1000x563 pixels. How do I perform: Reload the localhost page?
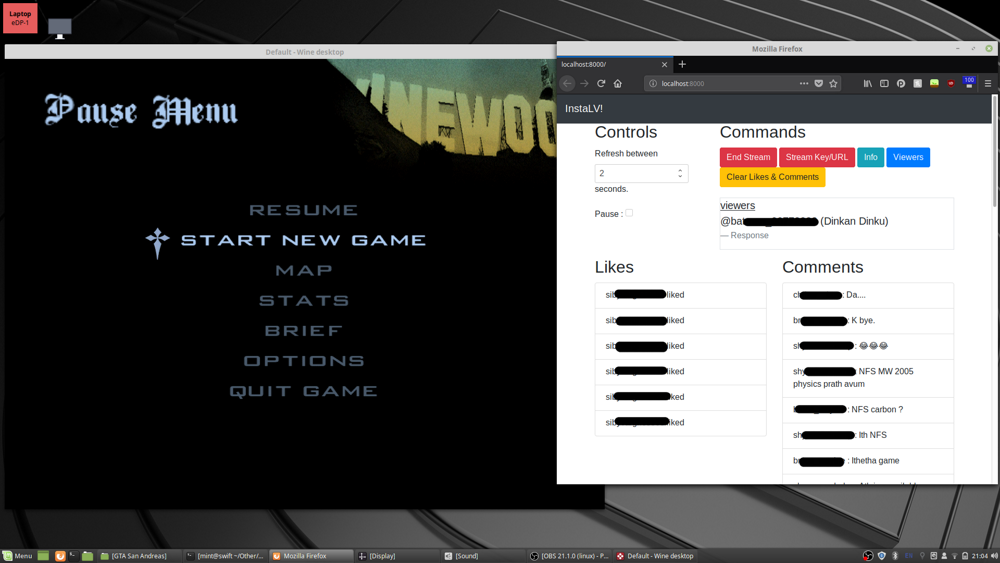[601, 84]
